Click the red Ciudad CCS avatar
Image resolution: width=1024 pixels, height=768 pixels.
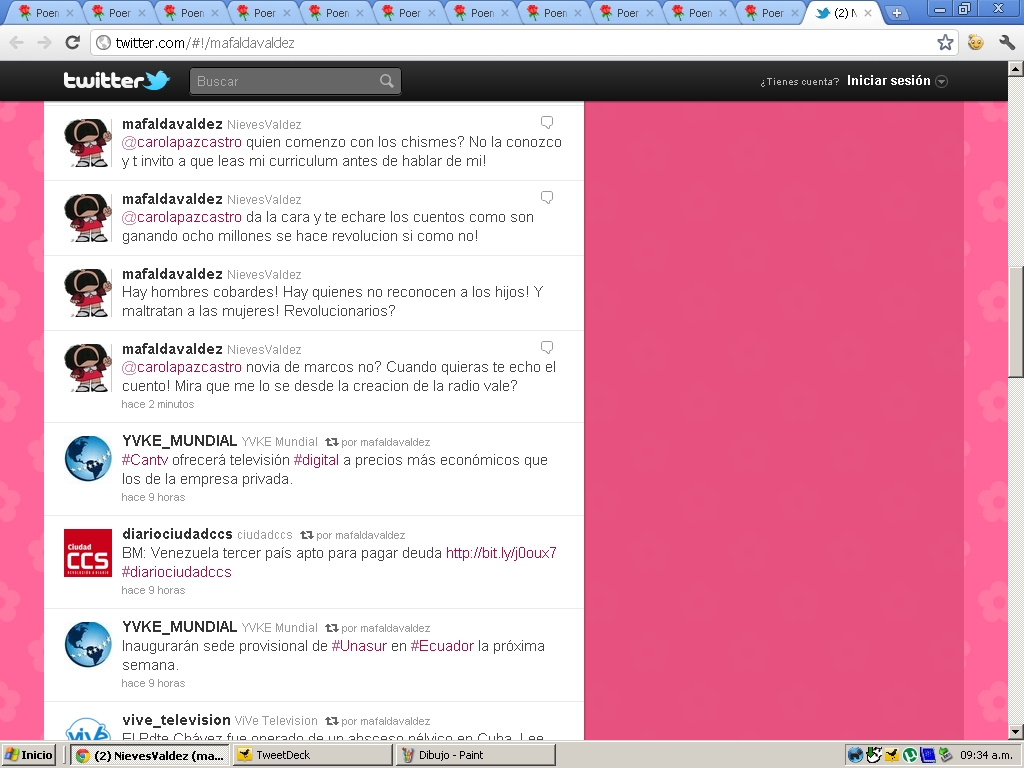pyautogui.click(x=88, y=553)
